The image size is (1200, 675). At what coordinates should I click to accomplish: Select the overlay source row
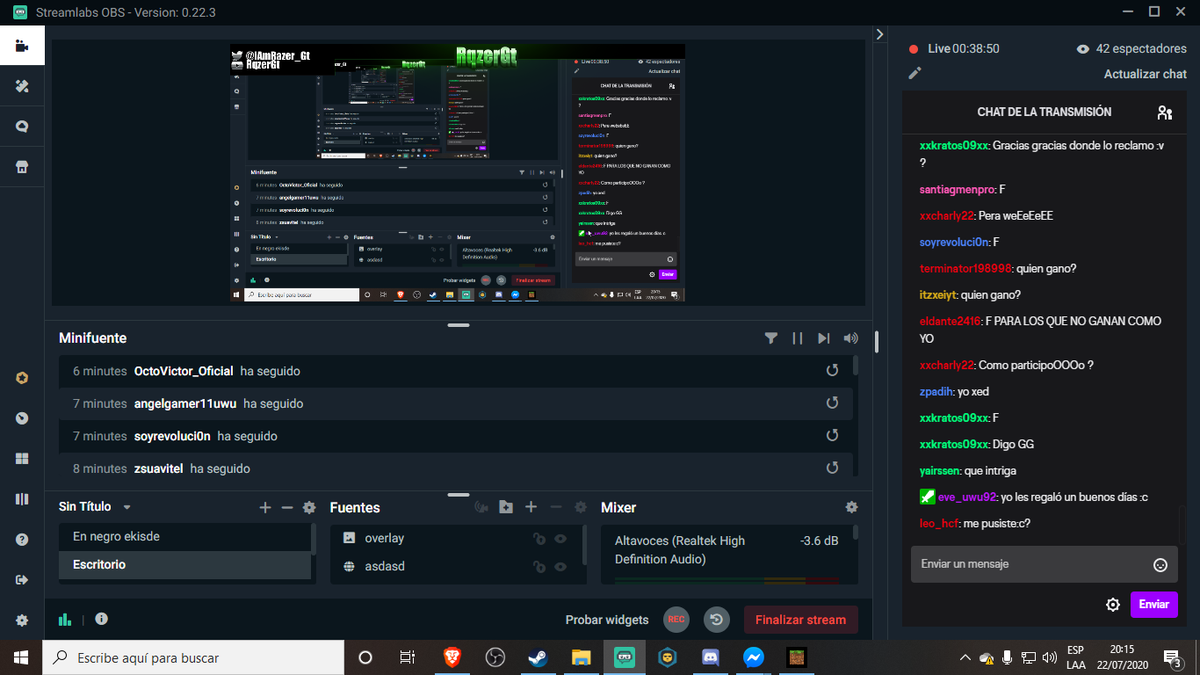(455, 538)
